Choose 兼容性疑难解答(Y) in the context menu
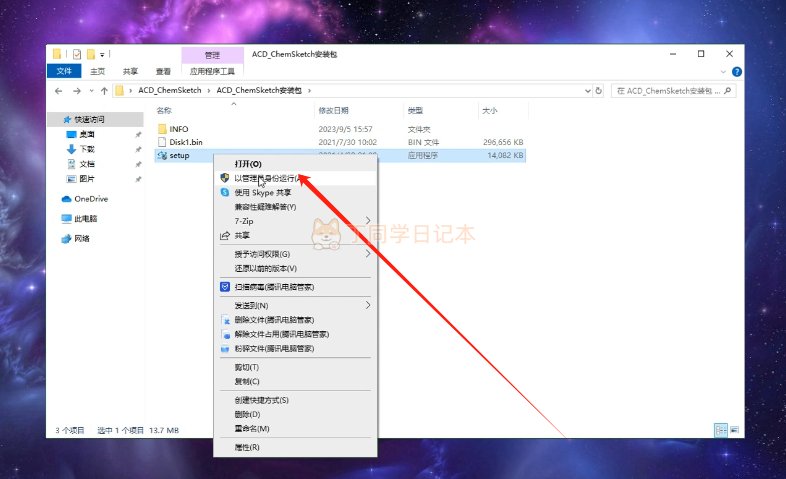Screen dimensions: 786x479 pyautogui.click(x=295, y=207)
